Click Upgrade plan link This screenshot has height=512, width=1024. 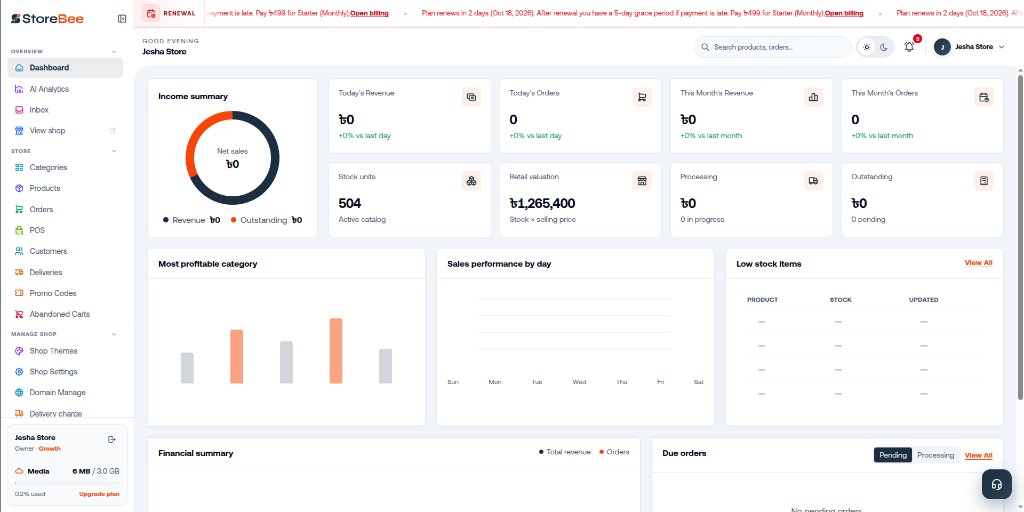coord(99,494)
